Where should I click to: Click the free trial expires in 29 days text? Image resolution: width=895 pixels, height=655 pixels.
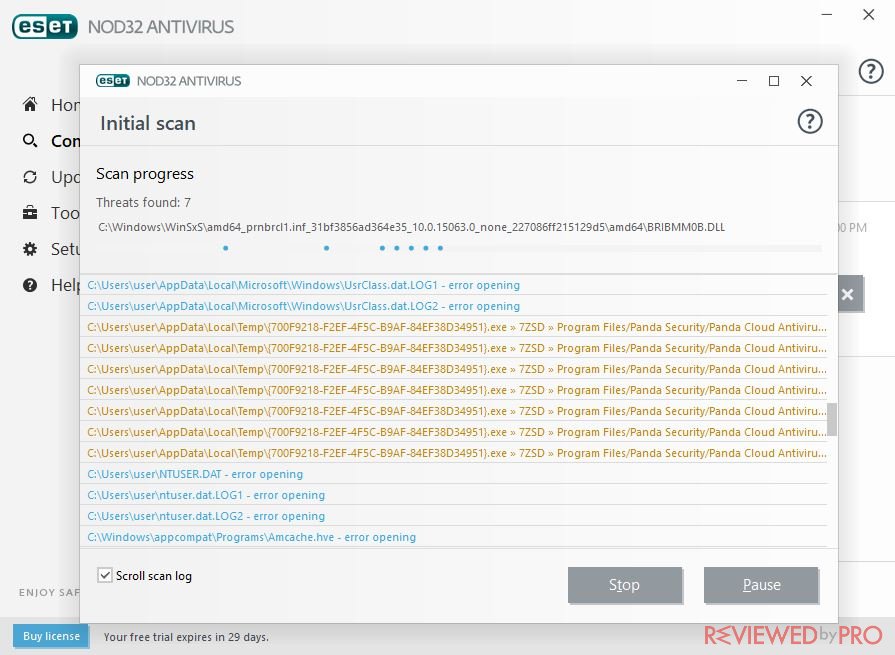coord(186,637)
